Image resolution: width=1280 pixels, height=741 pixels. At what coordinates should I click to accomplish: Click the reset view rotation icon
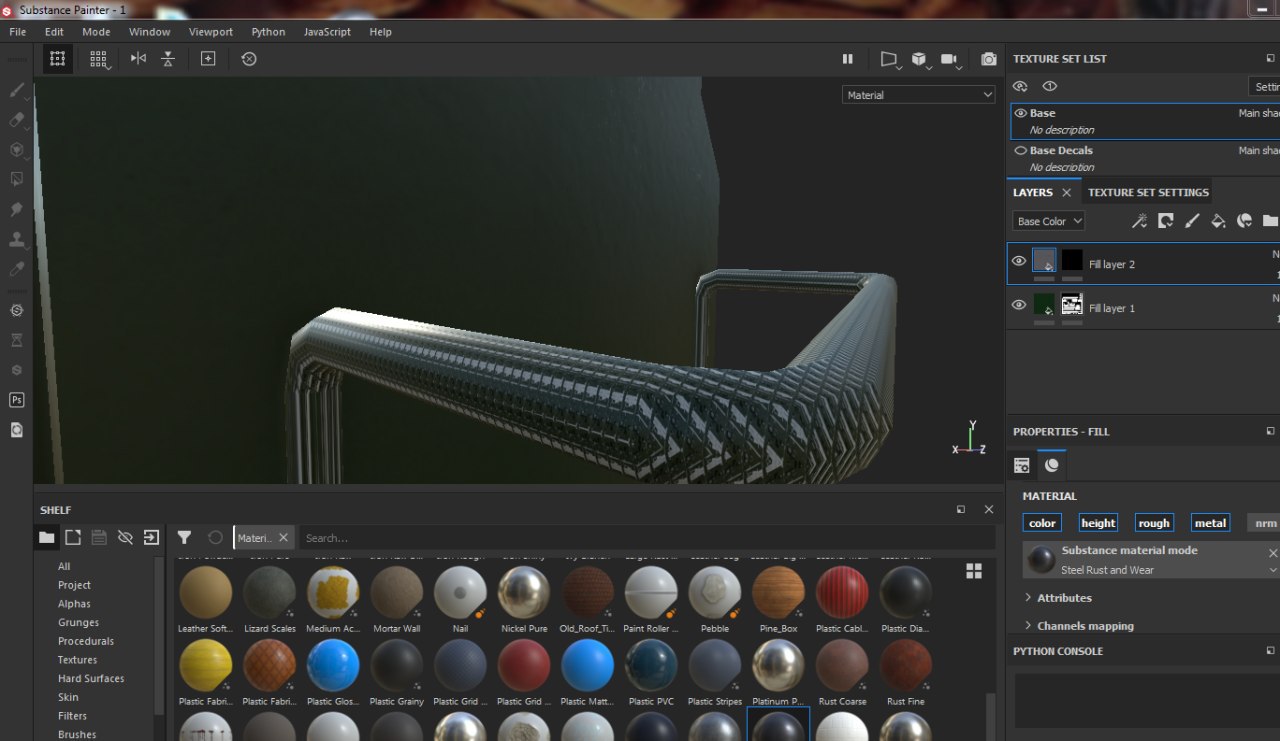coord(249,59)
